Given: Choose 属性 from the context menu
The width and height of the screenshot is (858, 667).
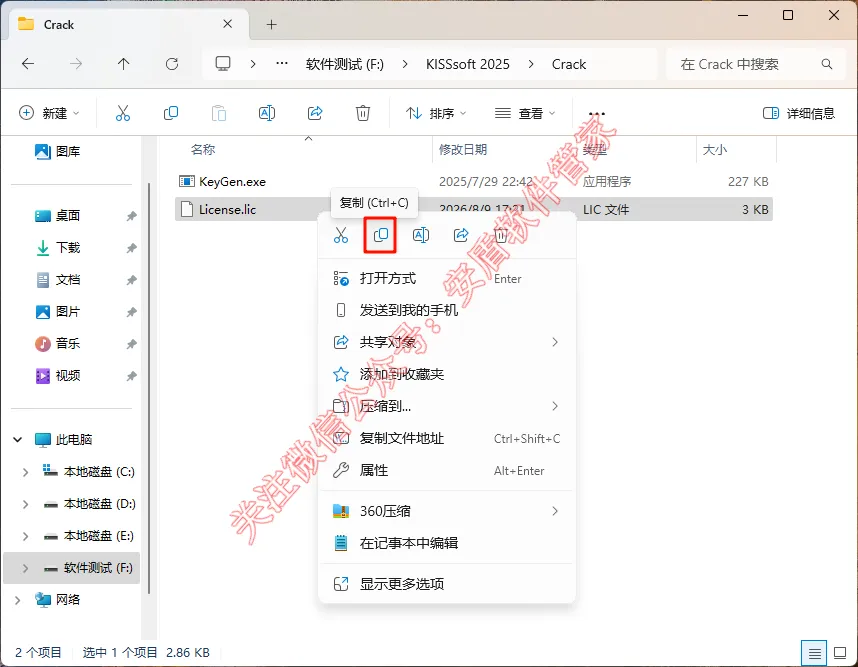Looking at the screenshot, I should 447,471.
